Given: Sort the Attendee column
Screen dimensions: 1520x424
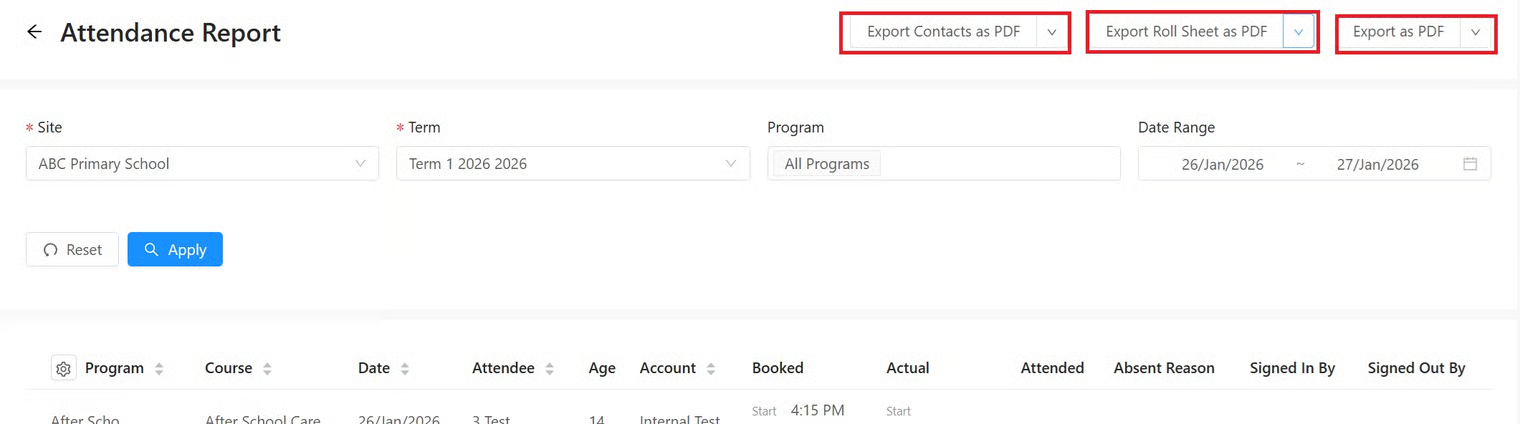Looking at the screenshot, I should pyautogui.click(x=549, y=369).
